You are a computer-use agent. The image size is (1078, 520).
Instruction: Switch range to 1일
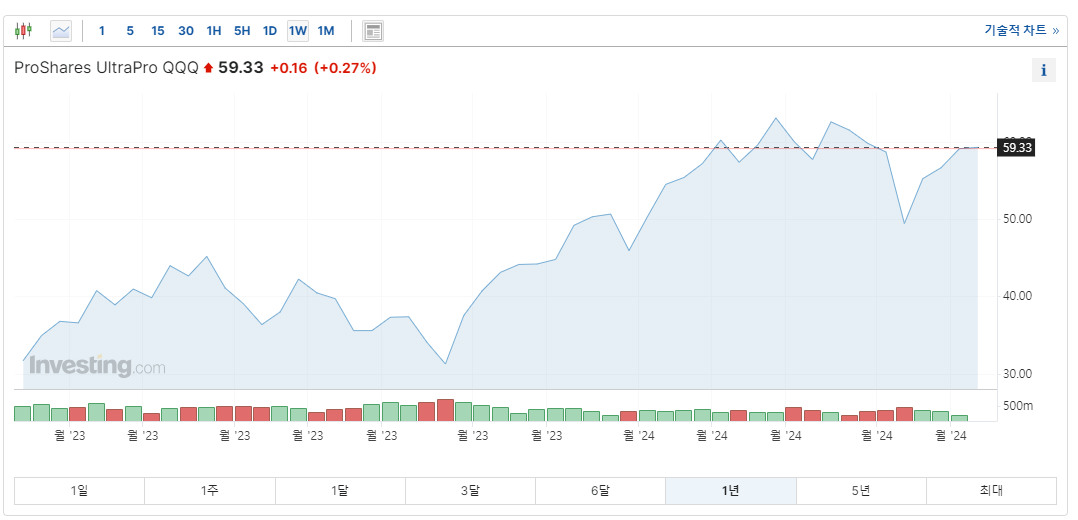(x=80, y=491)
